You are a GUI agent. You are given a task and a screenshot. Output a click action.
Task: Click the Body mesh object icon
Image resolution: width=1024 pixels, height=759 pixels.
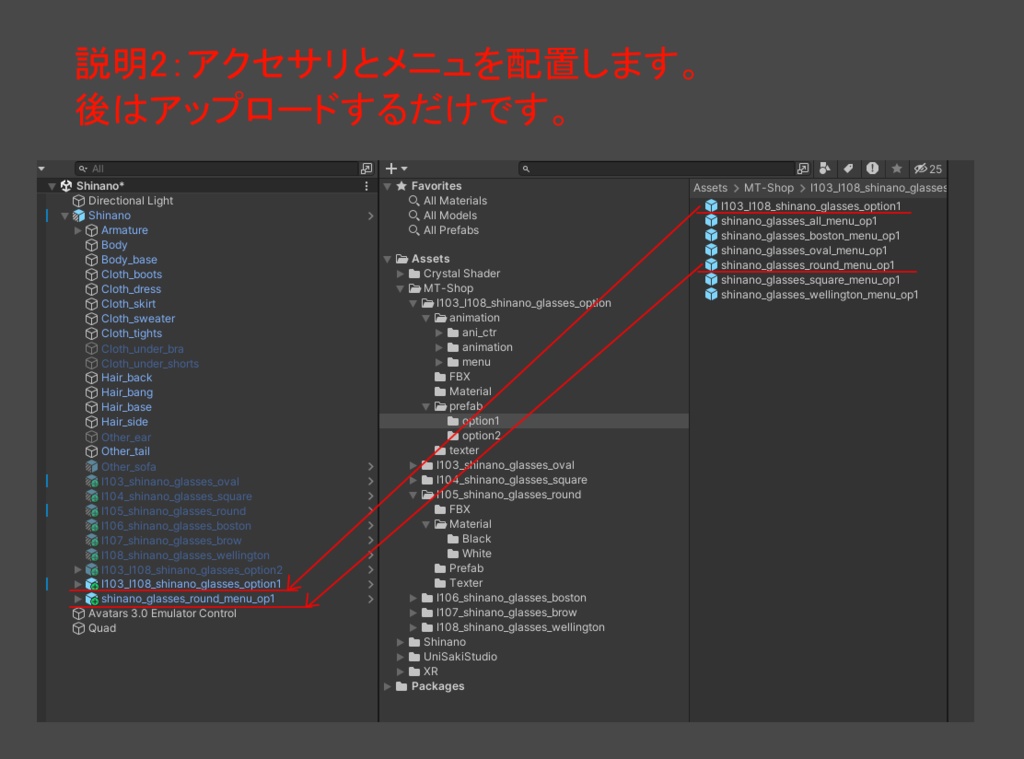coord(91,245)
